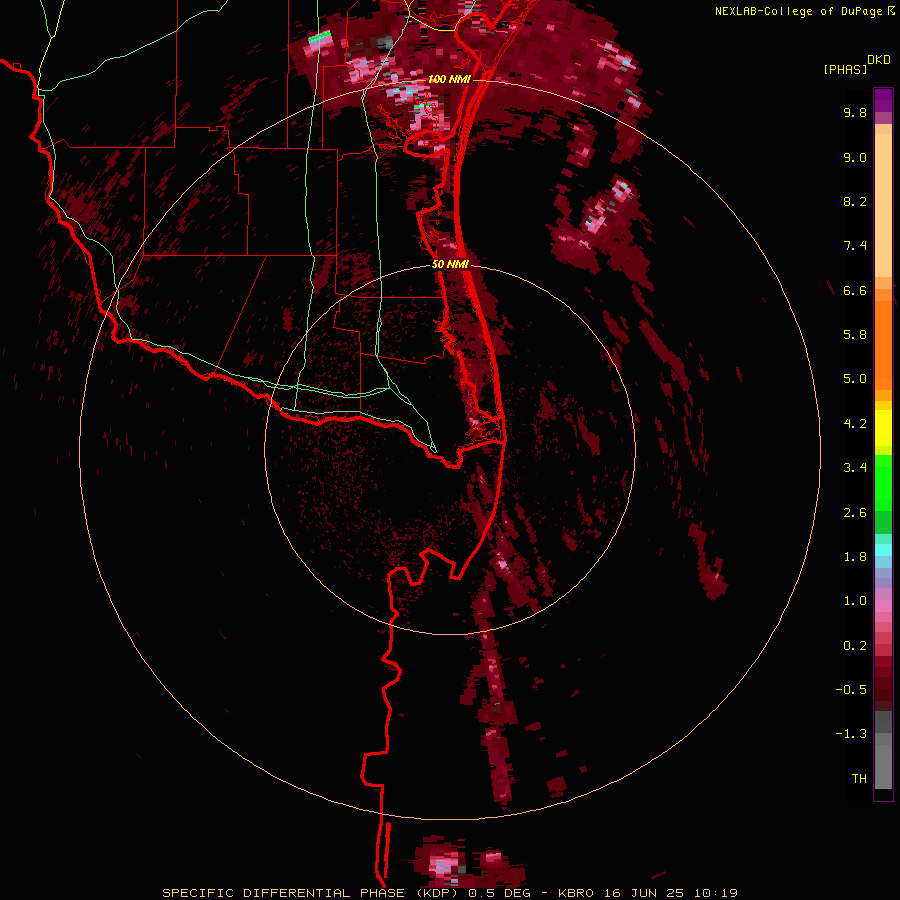Screen dimensions: 900x900
Task: Click the NEXLAB-College of DuPage label
Action: tap(800, 11)
